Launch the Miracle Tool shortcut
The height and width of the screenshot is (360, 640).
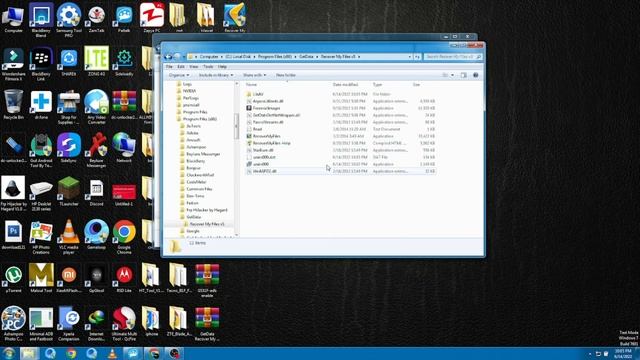click(41, 278)
